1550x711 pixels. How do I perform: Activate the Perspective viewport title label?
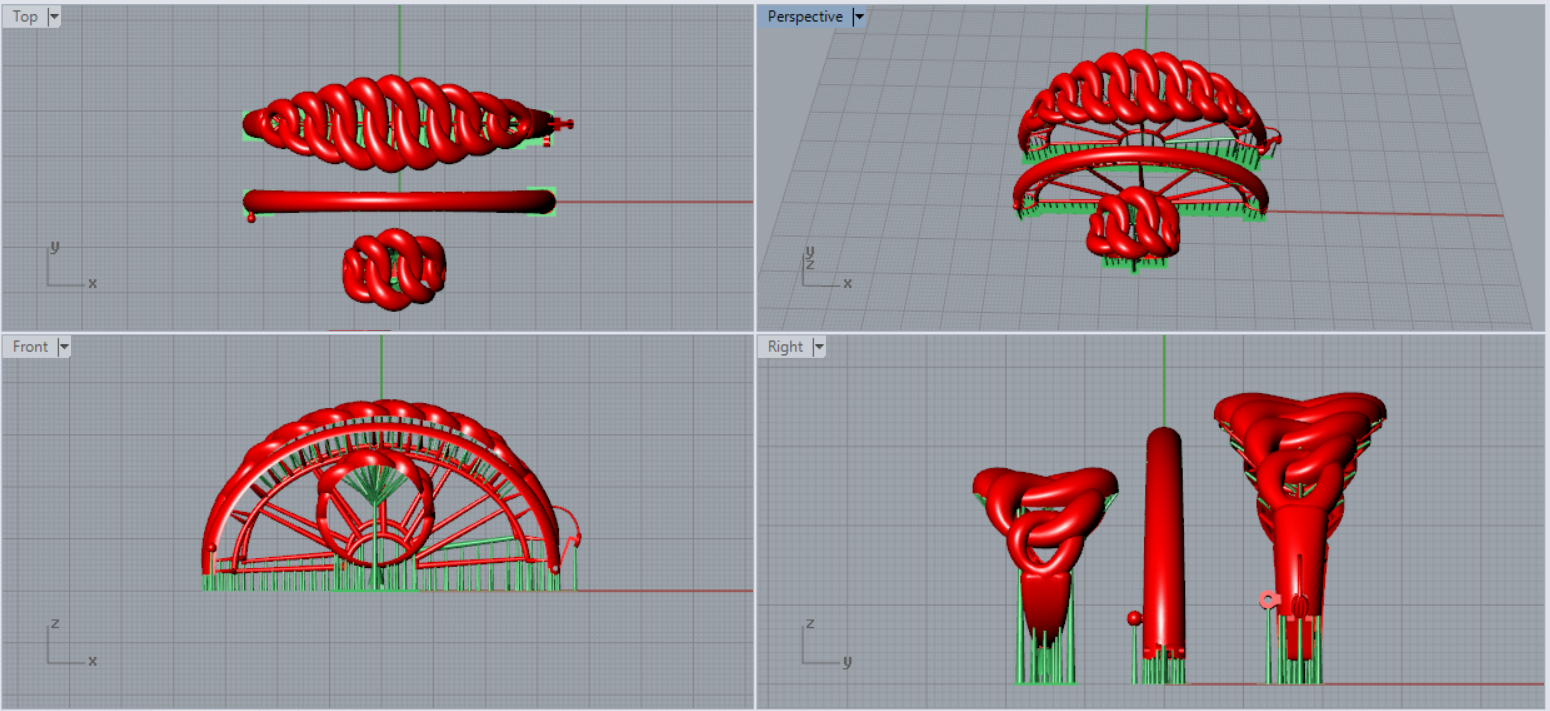click(805, 17)
